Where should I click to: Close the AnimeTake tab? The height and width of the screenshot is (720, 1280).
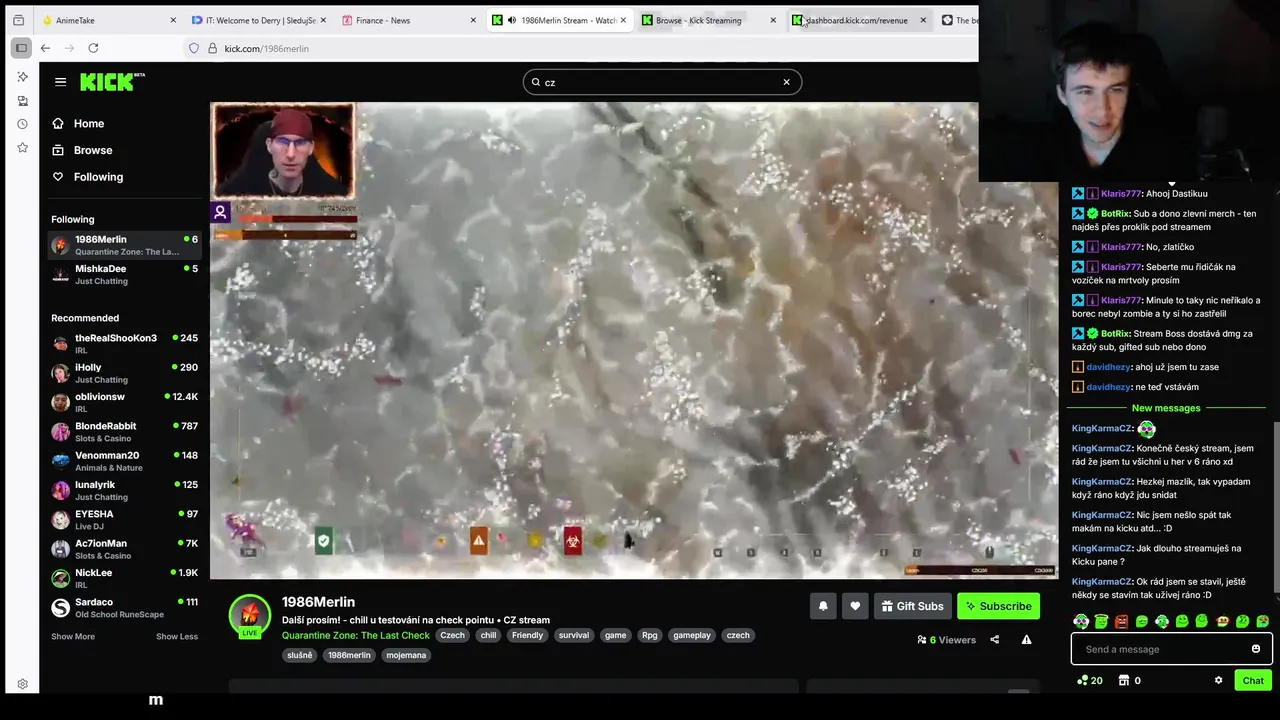coord(173,20)
